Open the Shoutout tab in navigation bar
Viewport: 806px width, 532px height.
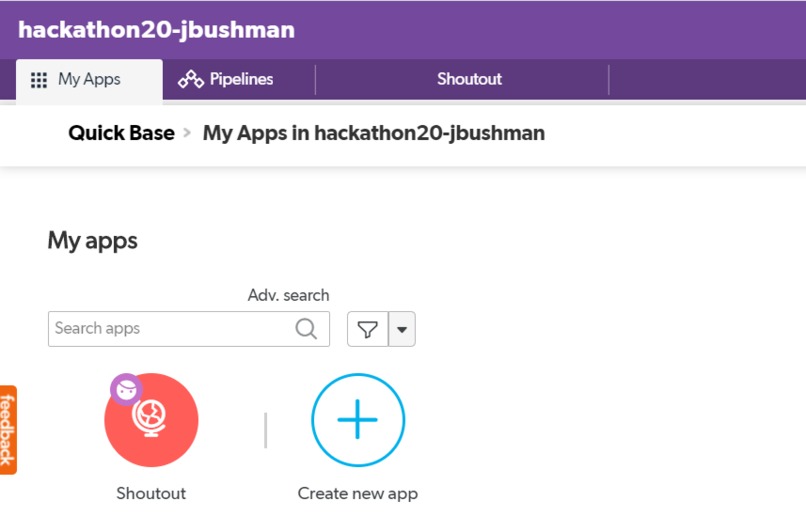[x=469, y=79]
